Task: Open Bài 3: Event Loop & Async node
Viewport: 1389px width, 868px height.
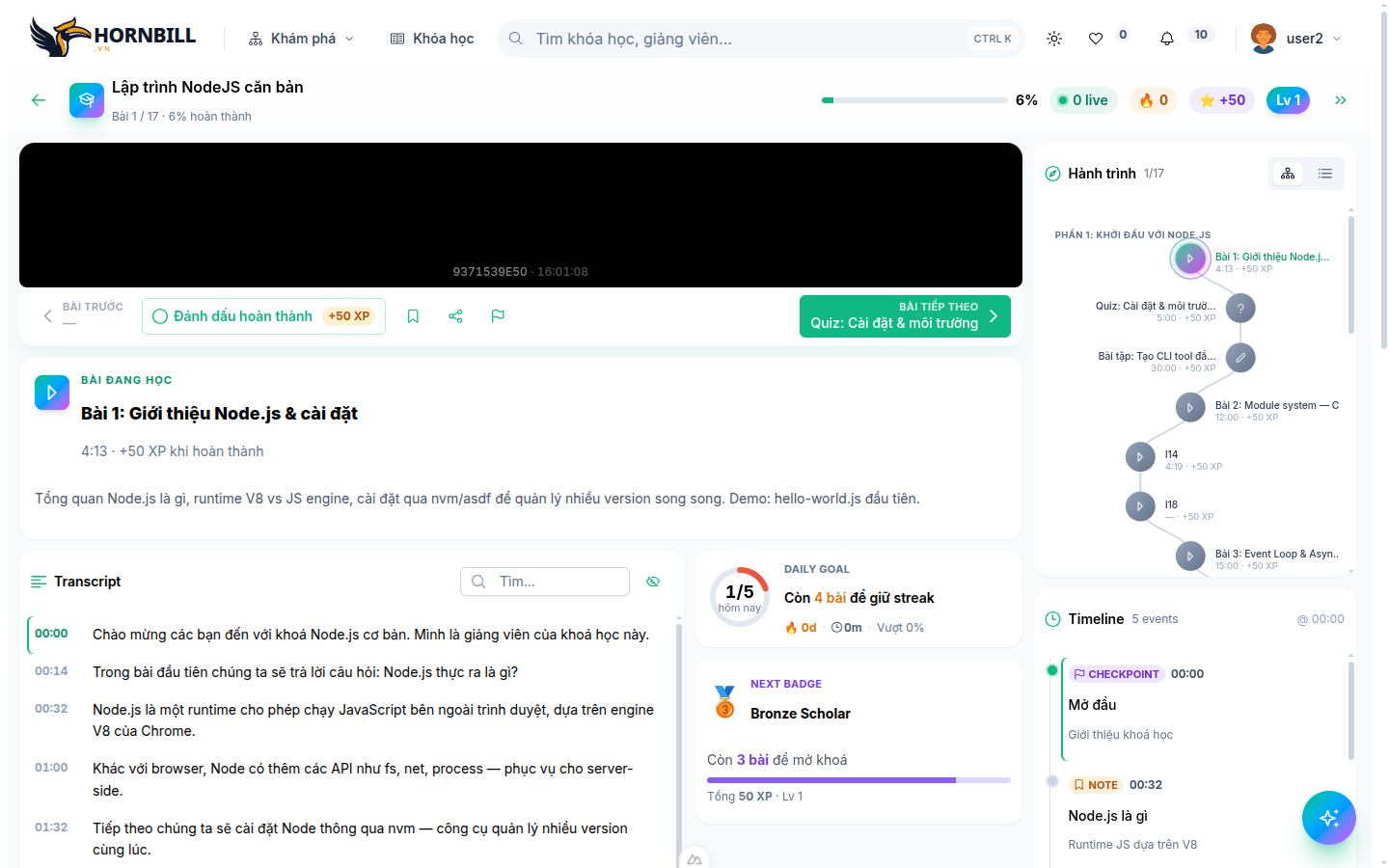Action: tap(1190, 556)
